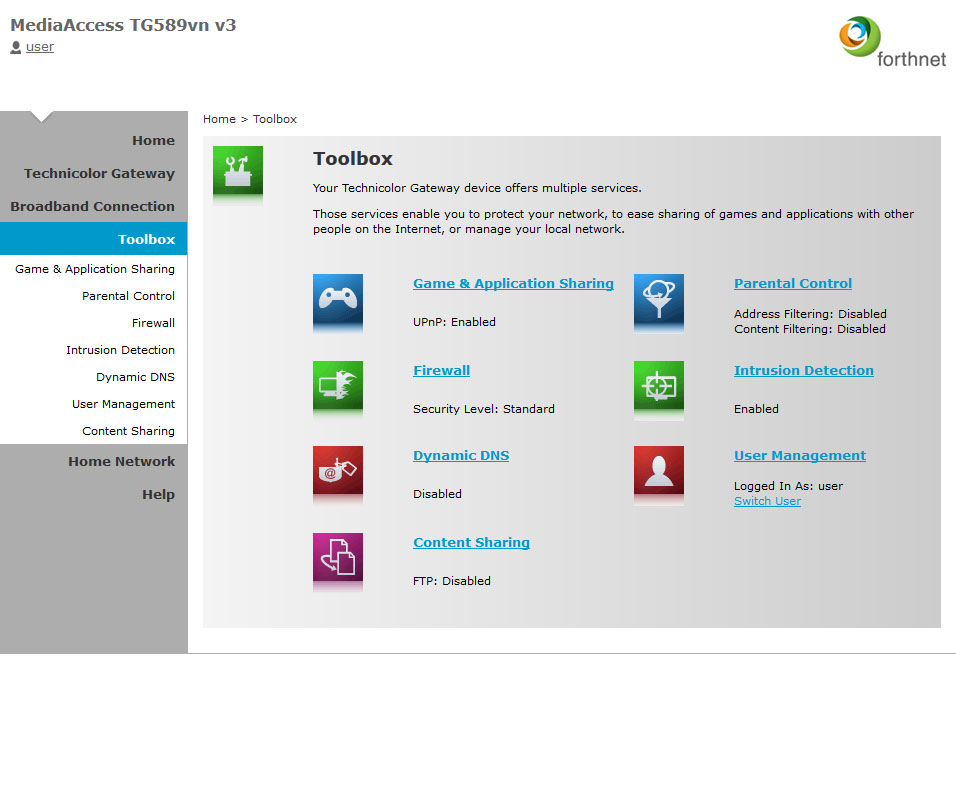Choose Firewall in sidebar submenu
The width and height of the screenshot is (956, 801).
[x=154, y=323]
